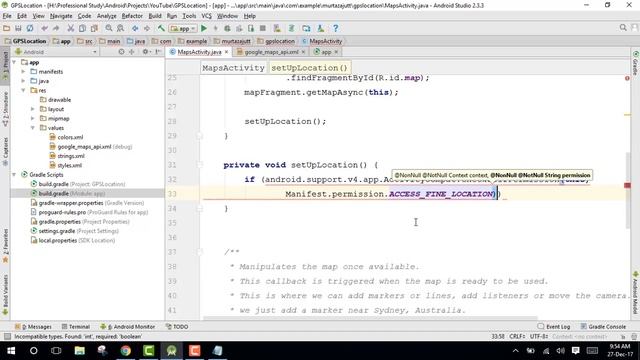Open the Terminal tool window
Viewport: 640px width, 360px height.
[76, 327]
